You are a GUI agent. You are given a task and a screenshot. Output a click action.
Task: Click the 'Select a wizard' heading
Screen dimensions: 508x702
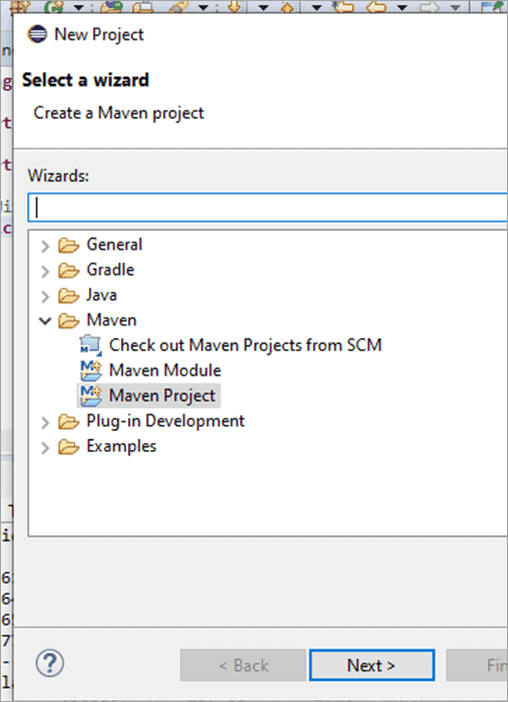[x=85, y=80]
